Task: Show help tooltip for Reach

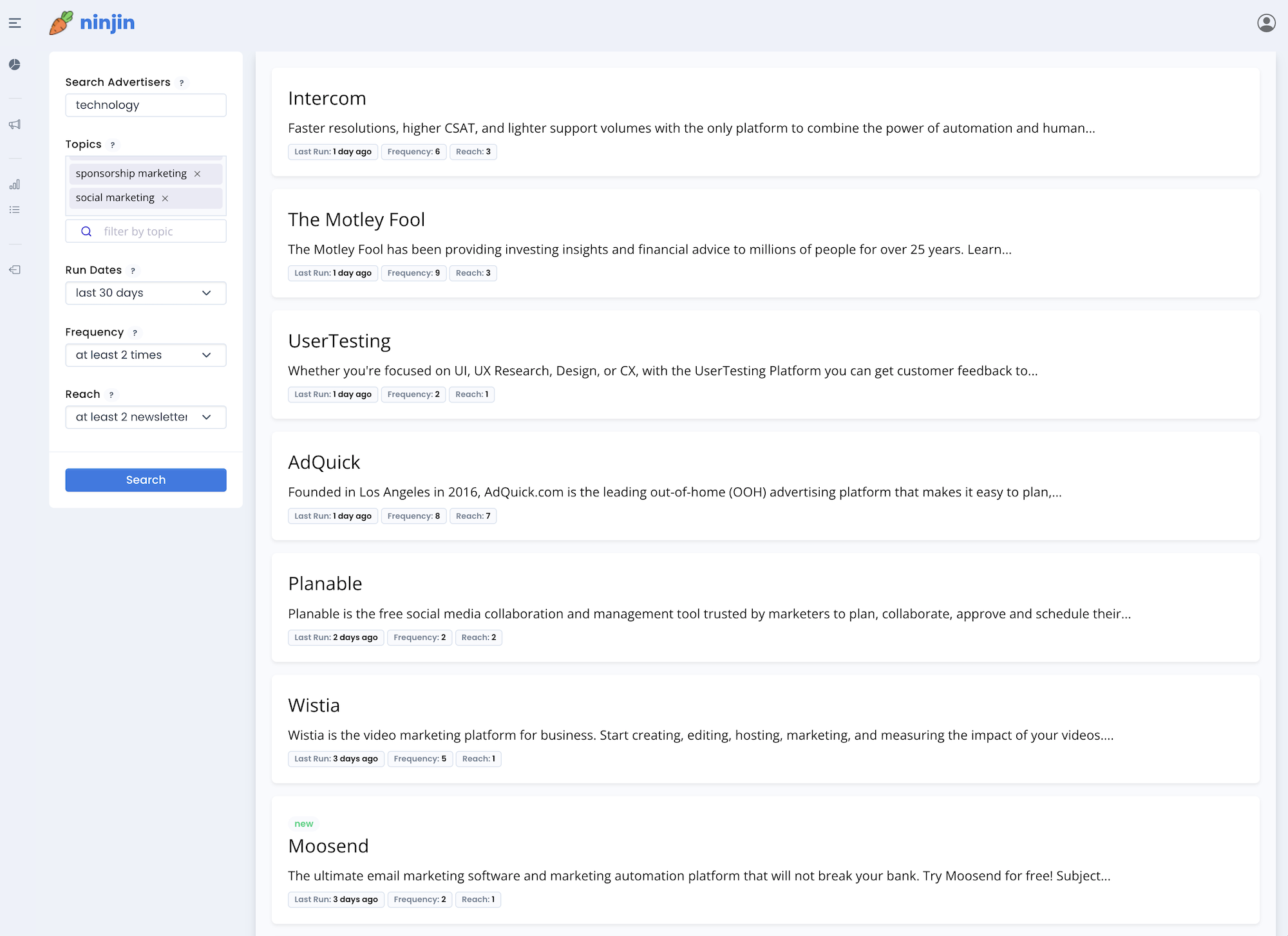Action: tap(111, 395)
